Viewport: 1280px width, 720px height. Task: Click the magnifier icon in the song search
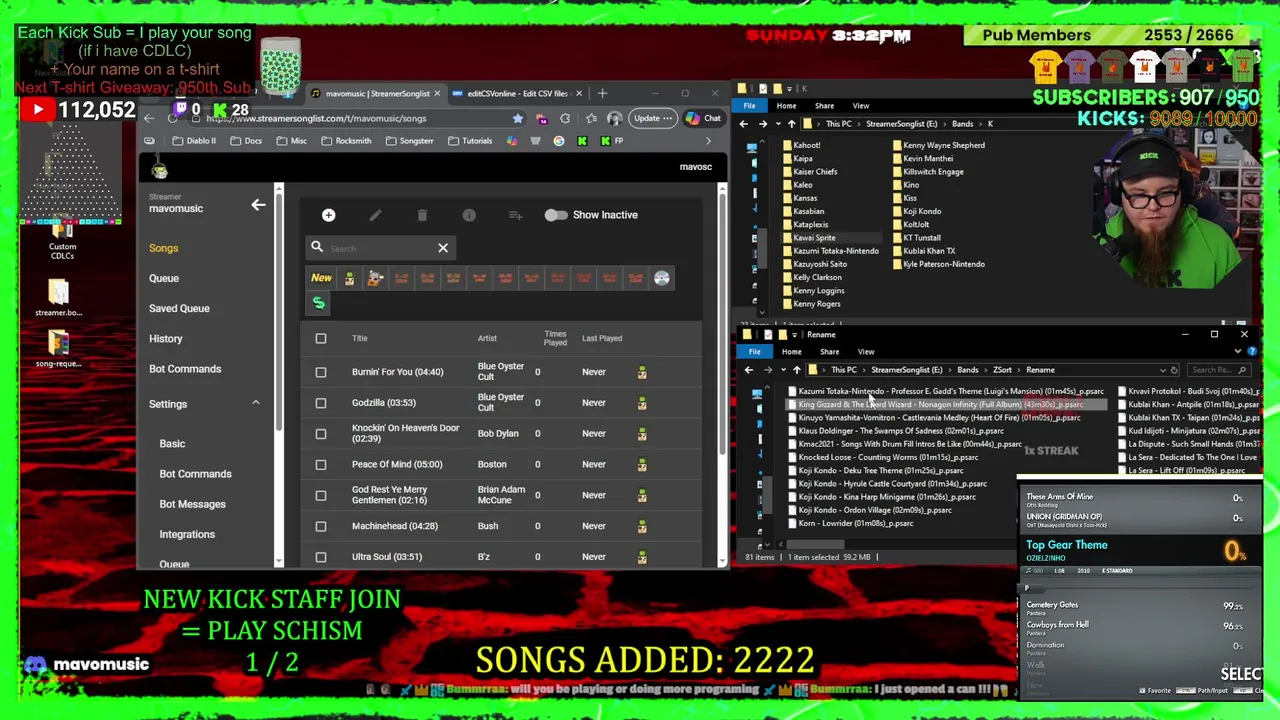coord(317,247)
